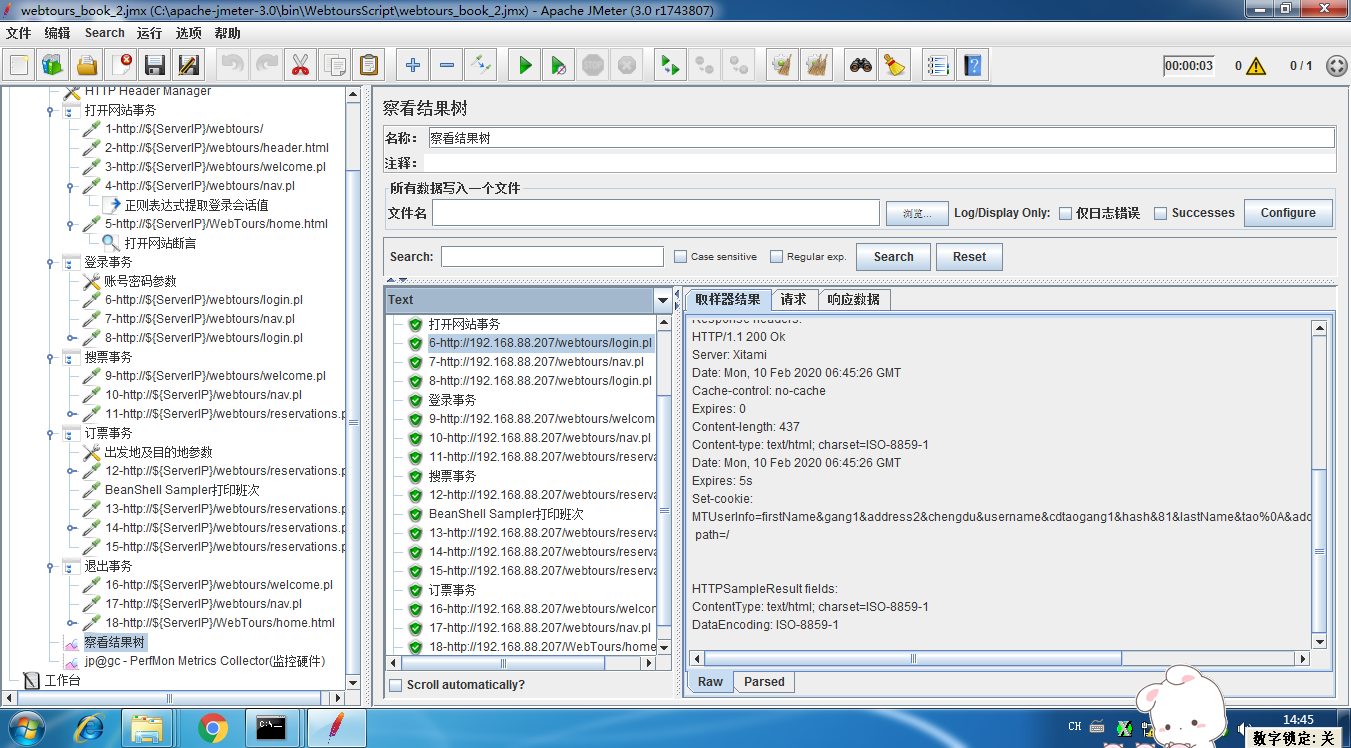Click the Search button
The width and height of the screenshot is (1351, 748).
pyautogui.click(x=893, y=257)
